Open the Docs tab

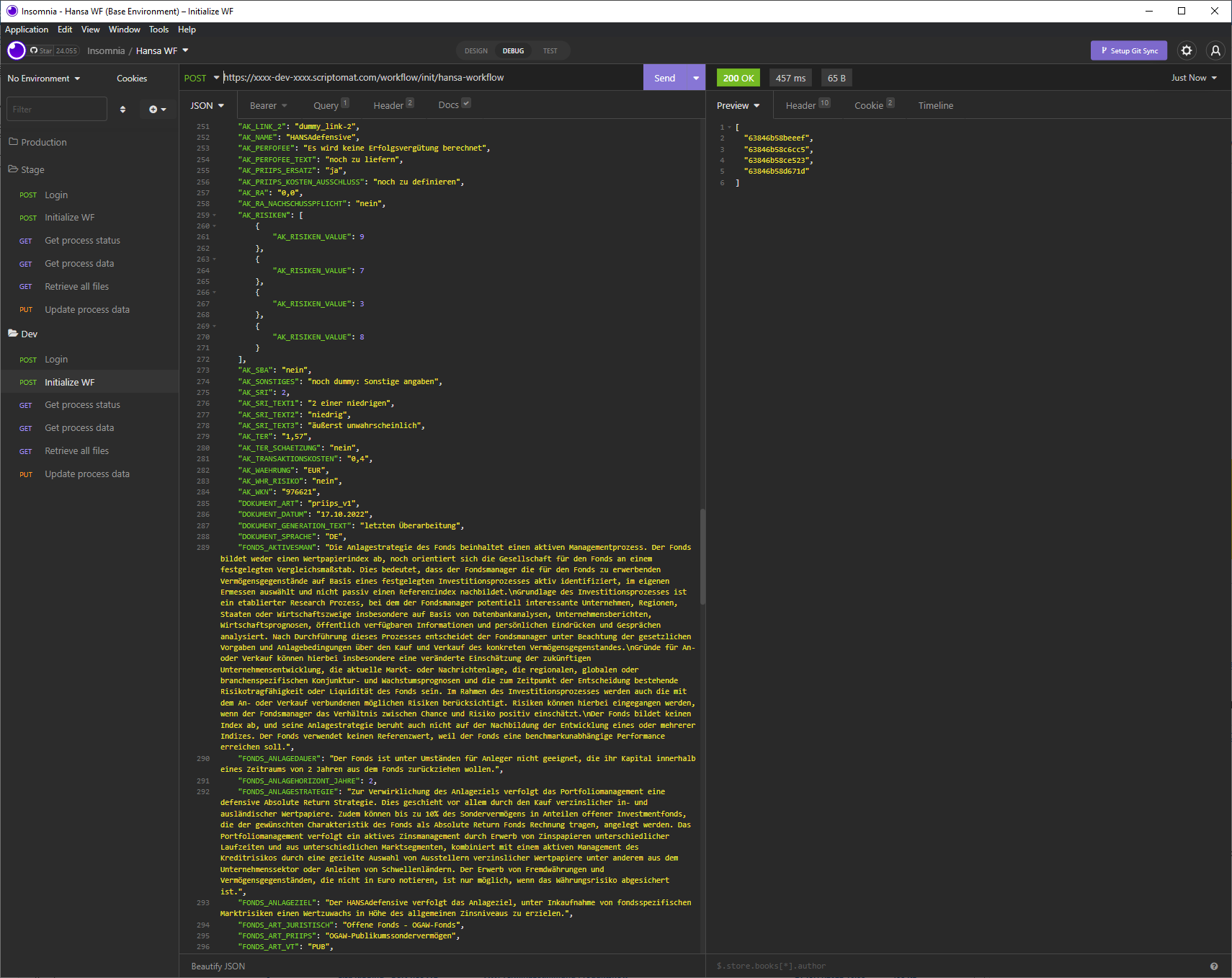tap(454, 105)
